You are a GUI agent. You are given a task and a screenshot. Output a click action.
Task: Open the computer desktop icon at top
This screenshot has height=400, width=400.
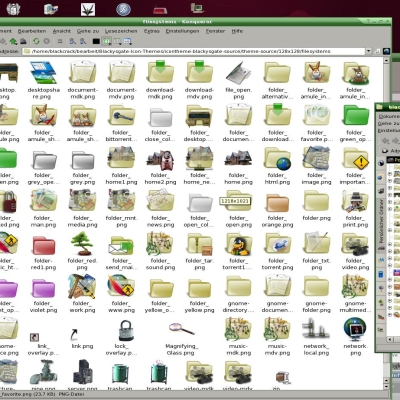pos(197,8)
